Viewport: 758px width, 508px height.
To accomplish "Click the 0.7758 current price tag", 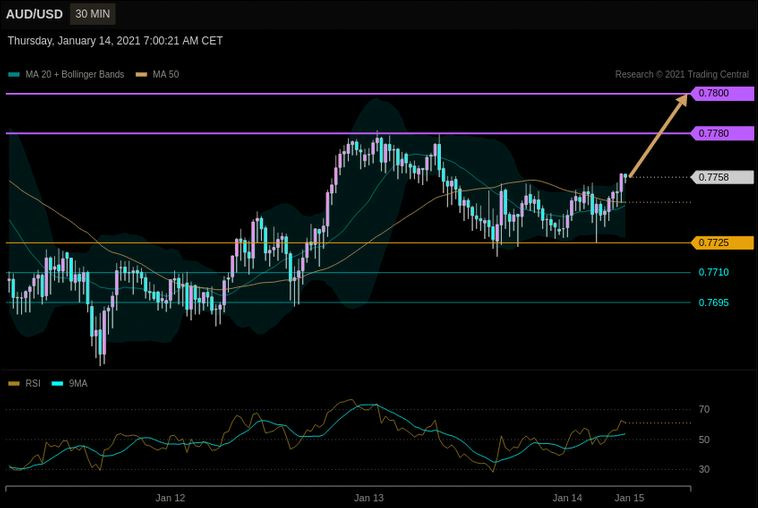I will pyautogui.click(x=722, y=177).
